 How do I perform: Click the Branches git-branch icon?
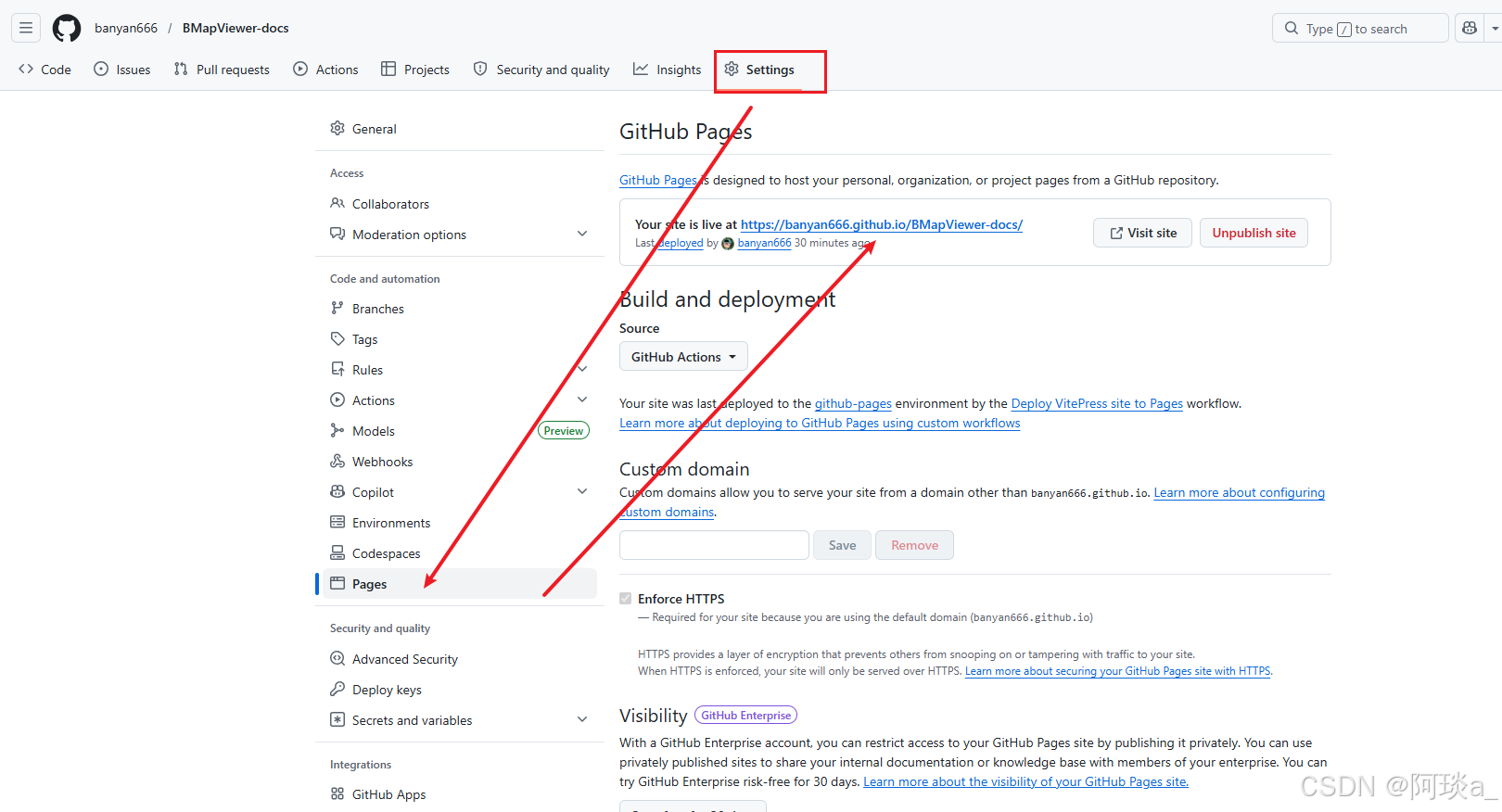(337, 308)
